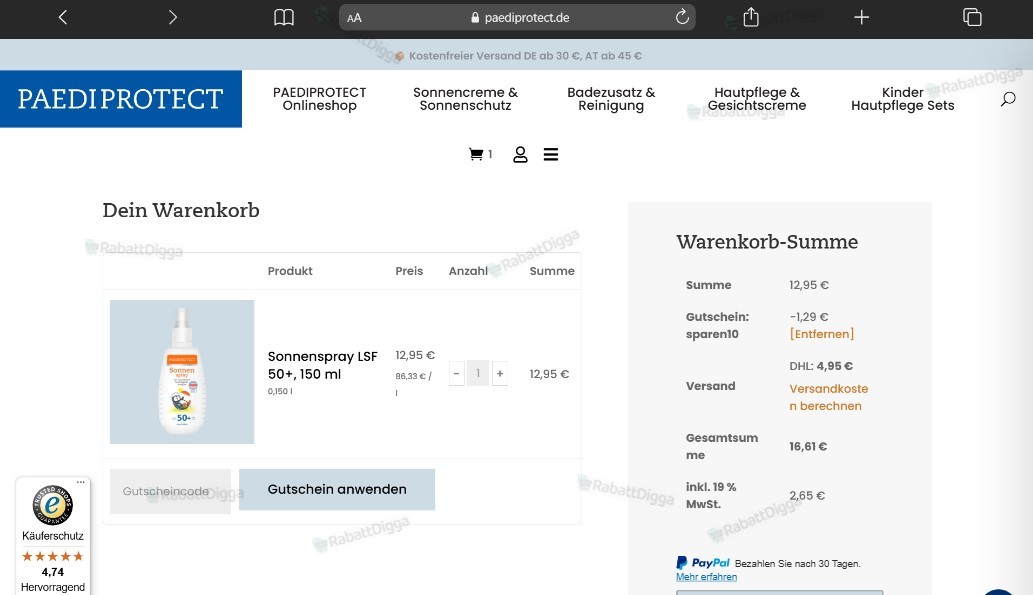Click the Gutscheincode input field
Image resolution: width=1033 pixels, height=595 pixels.
[171, 491]
